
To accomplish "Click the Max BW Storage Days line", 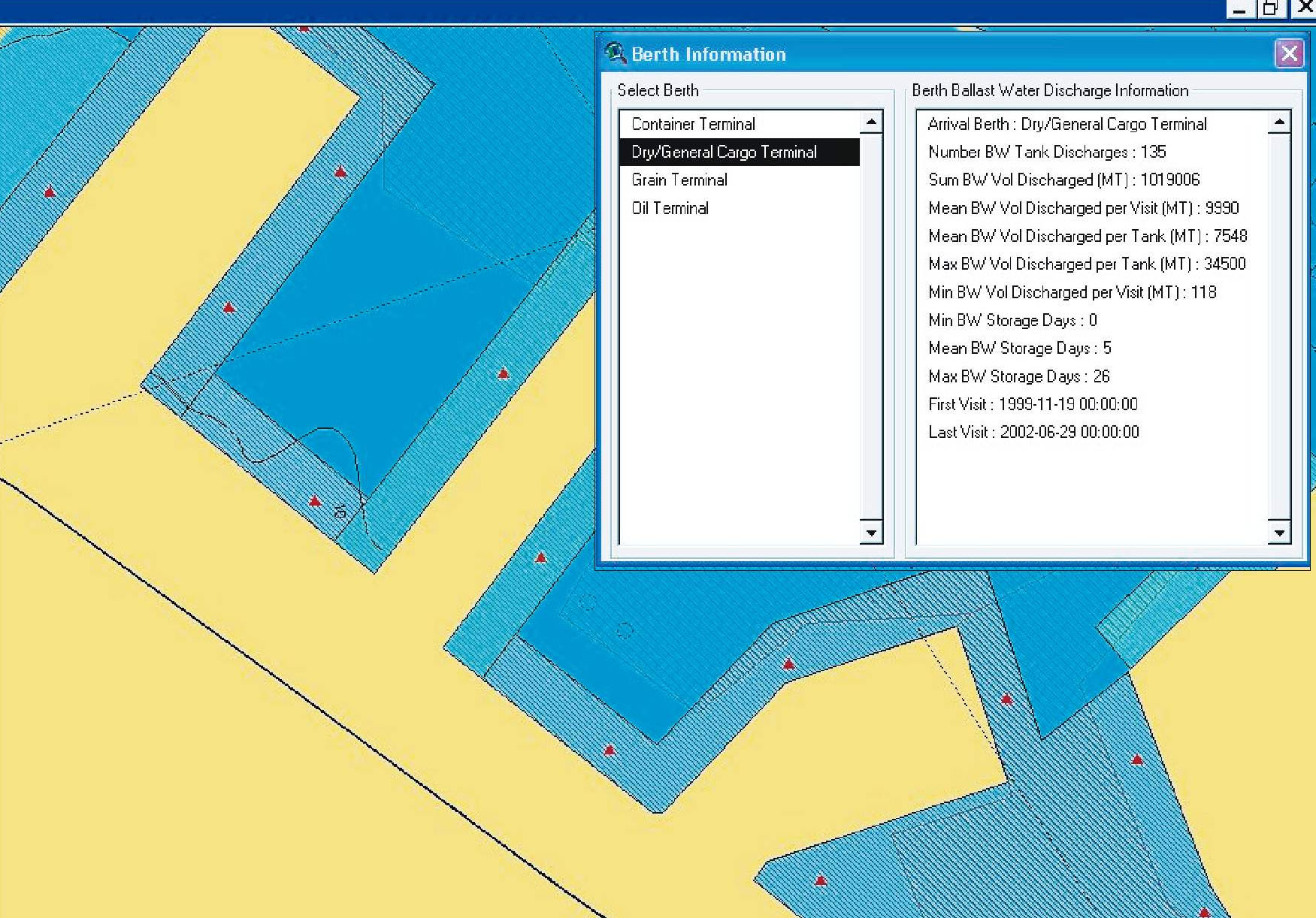I will [x=1018, y=376].
